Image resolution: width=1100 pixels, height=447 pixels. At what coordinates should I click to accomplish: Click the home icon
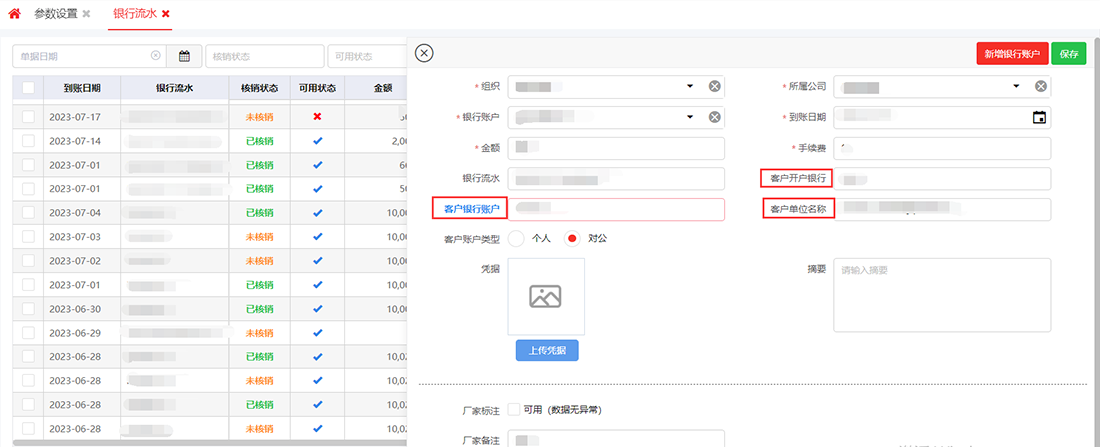point(14,14)
